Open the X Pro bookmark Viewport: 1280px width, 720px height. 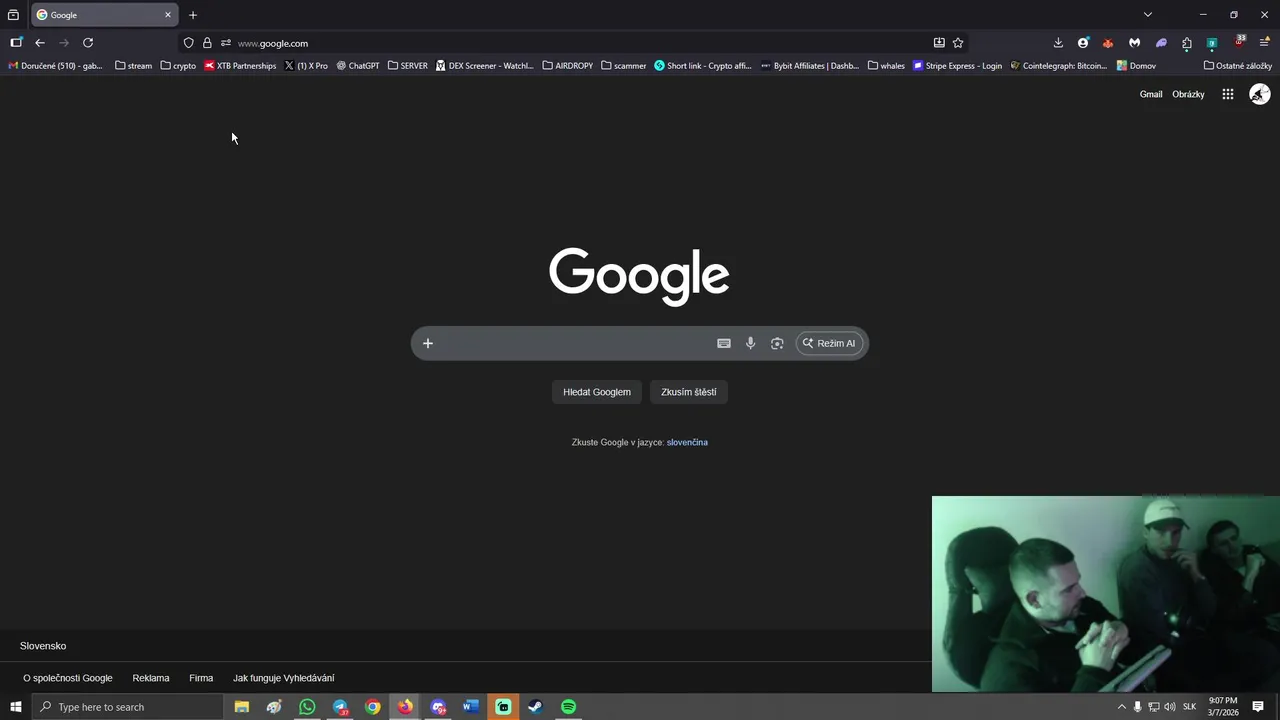click(x=306, y=66)
